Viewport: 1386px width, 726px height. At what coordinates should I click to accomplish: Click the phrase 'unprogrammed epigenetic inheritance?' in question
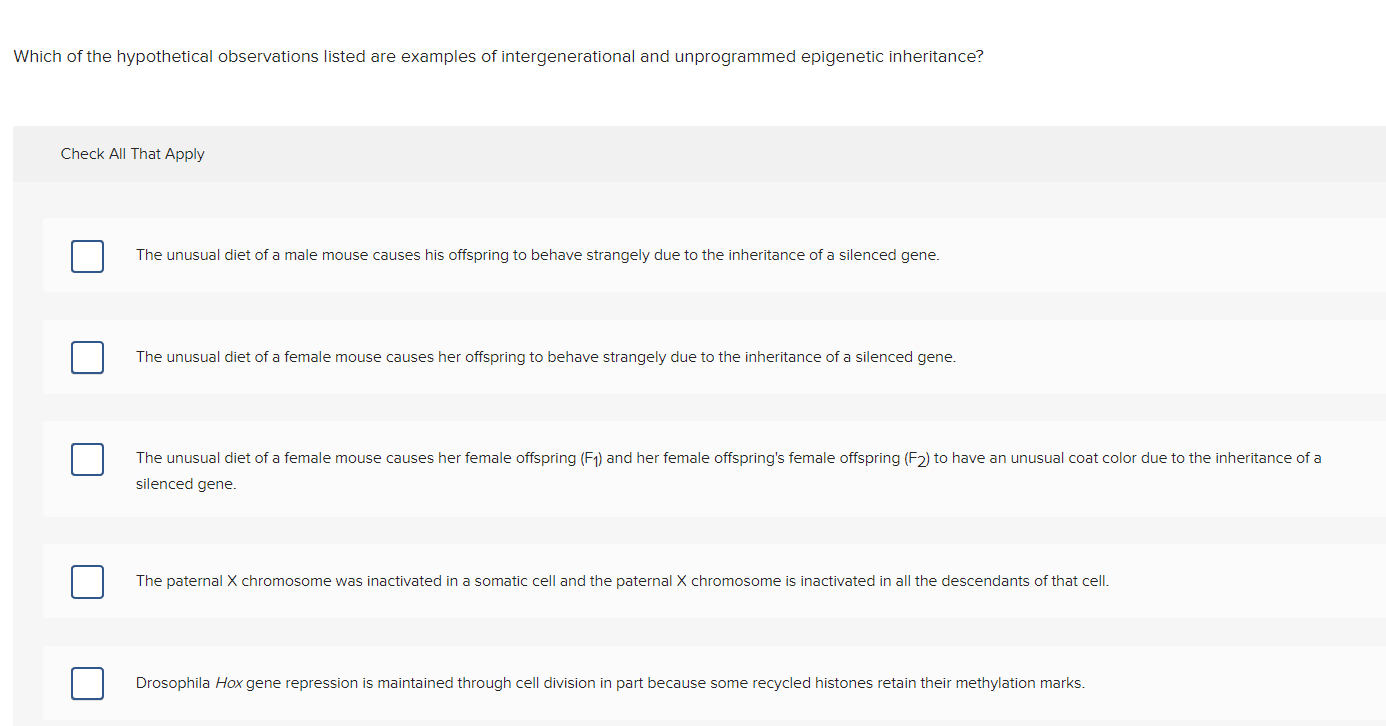tap(829, 57)
